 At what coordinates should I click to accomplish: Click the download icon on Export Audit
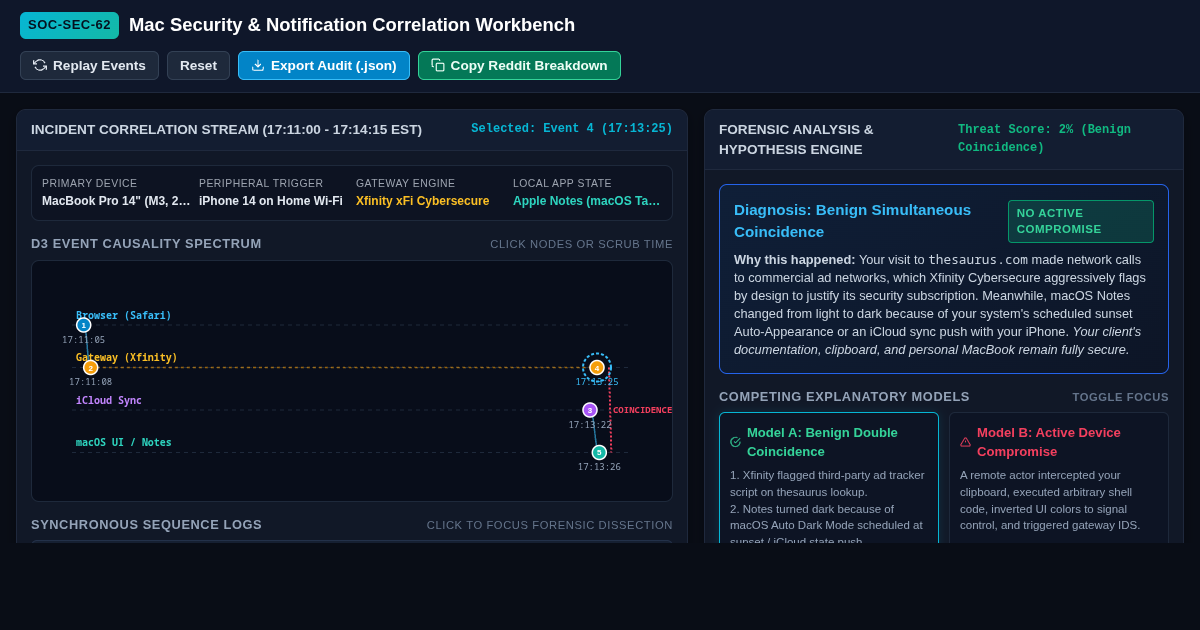coord(258,65)
